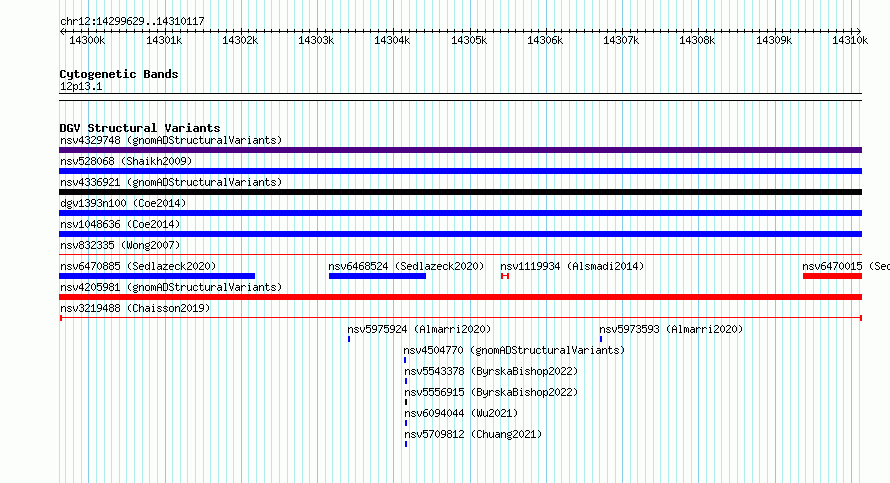Open the nsv1048636 (Coe2014) variant label
This screenshot has height=483, width=890.
point(120,224)
